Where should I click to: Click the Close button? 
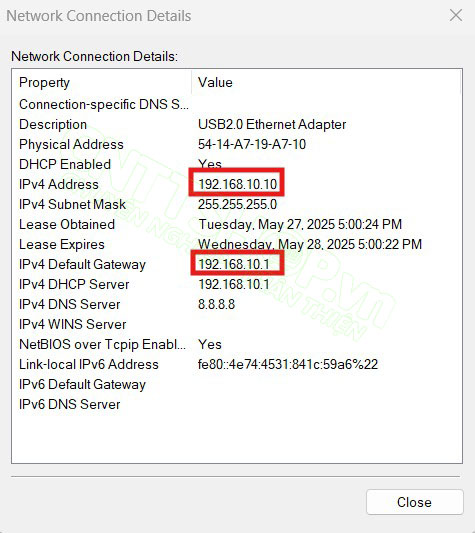414,502
